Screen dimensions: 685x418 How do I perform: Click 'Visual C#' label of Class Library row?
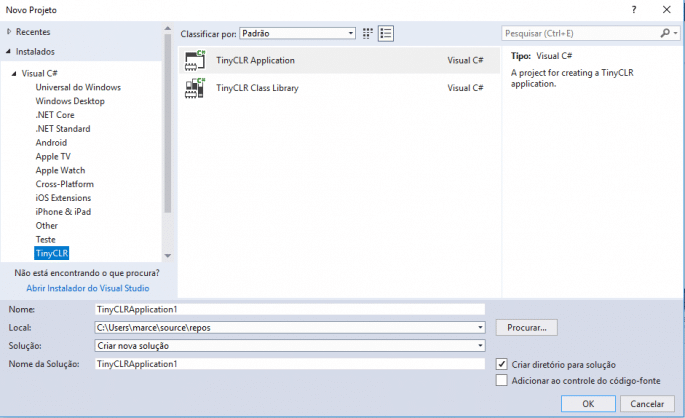click(465, 88)
